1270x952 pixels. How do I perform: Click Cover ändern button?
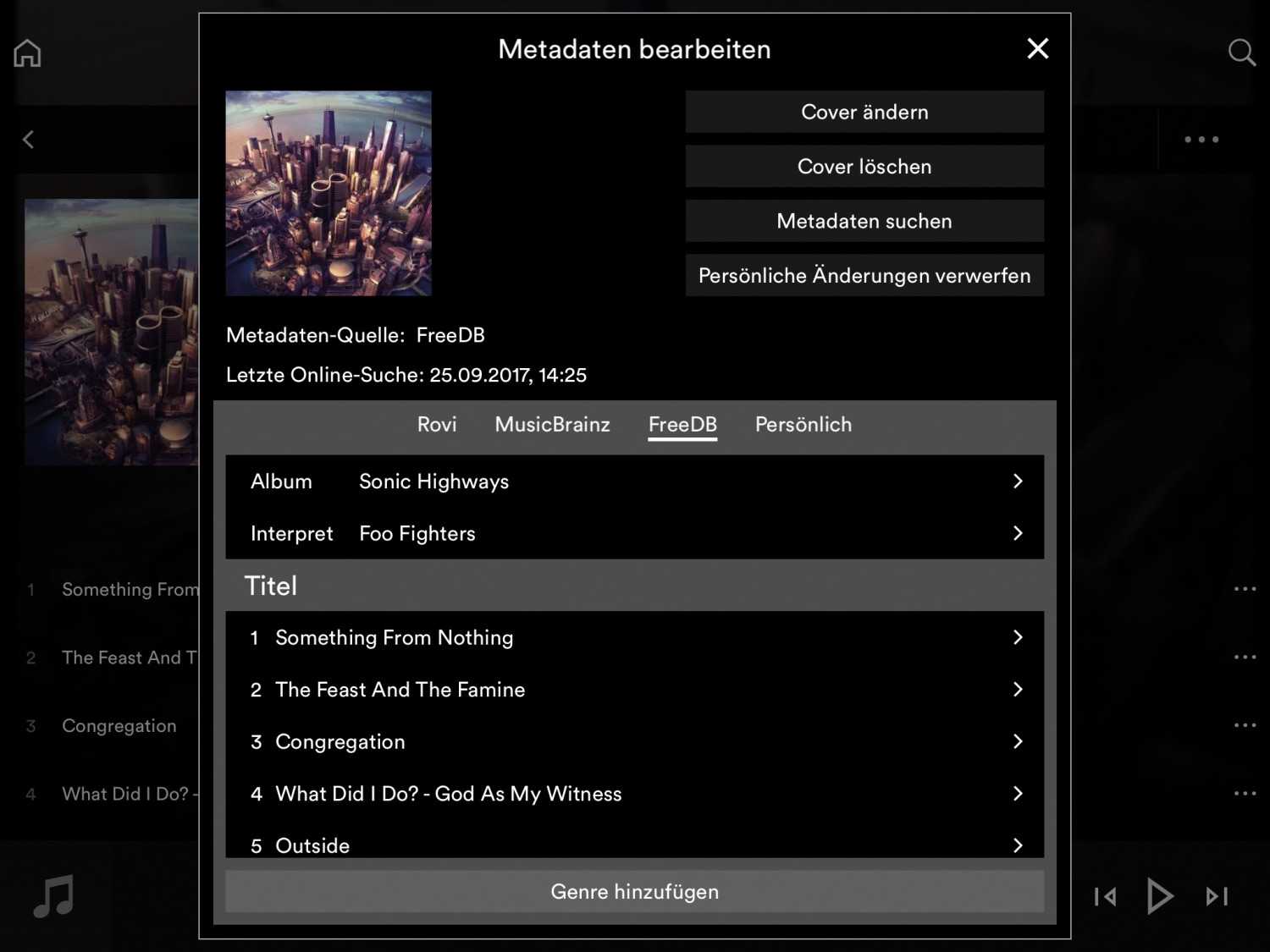(x=864, y=112)
